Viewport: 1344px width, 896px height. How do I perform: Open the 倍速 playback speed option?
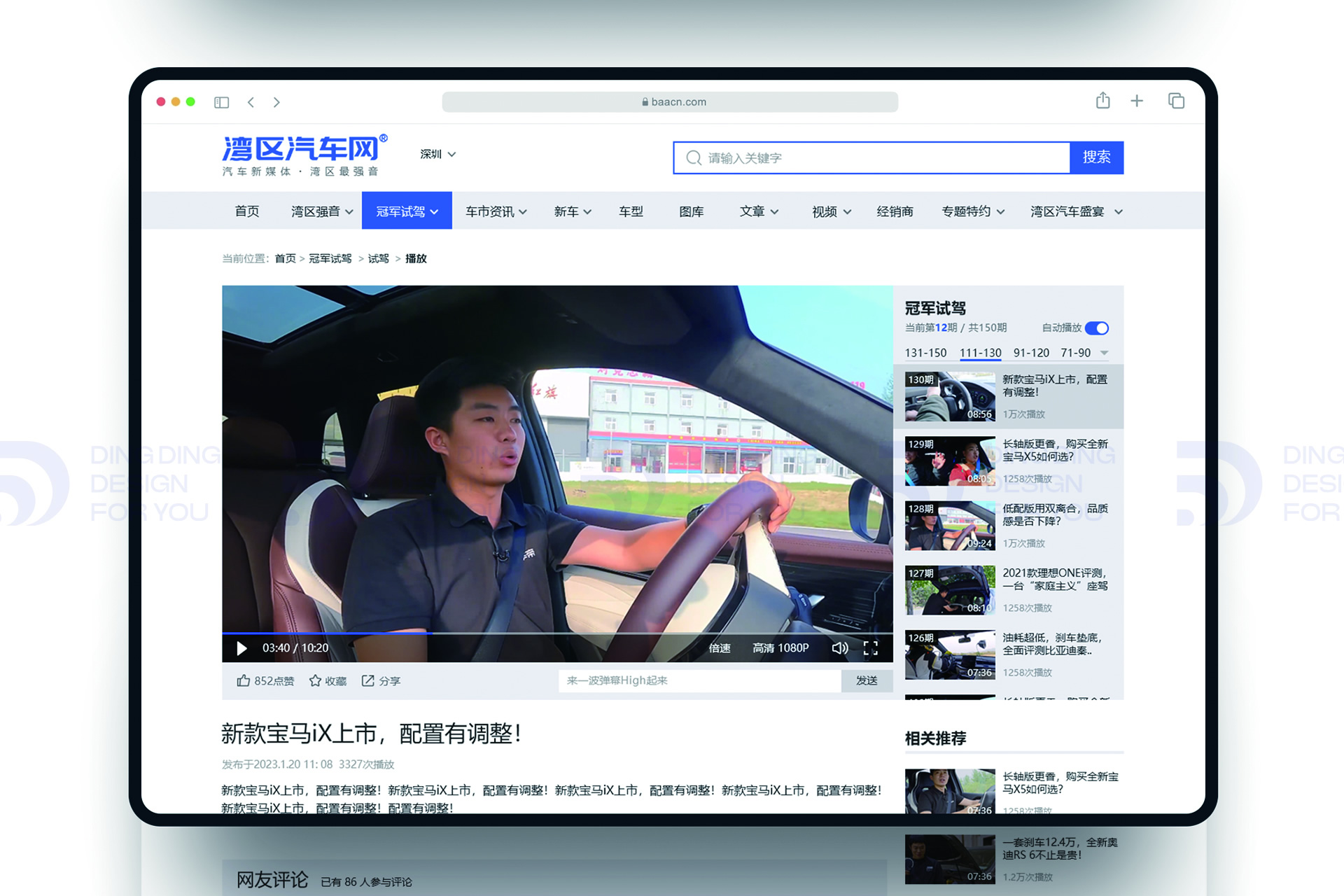tap(719, 648)
